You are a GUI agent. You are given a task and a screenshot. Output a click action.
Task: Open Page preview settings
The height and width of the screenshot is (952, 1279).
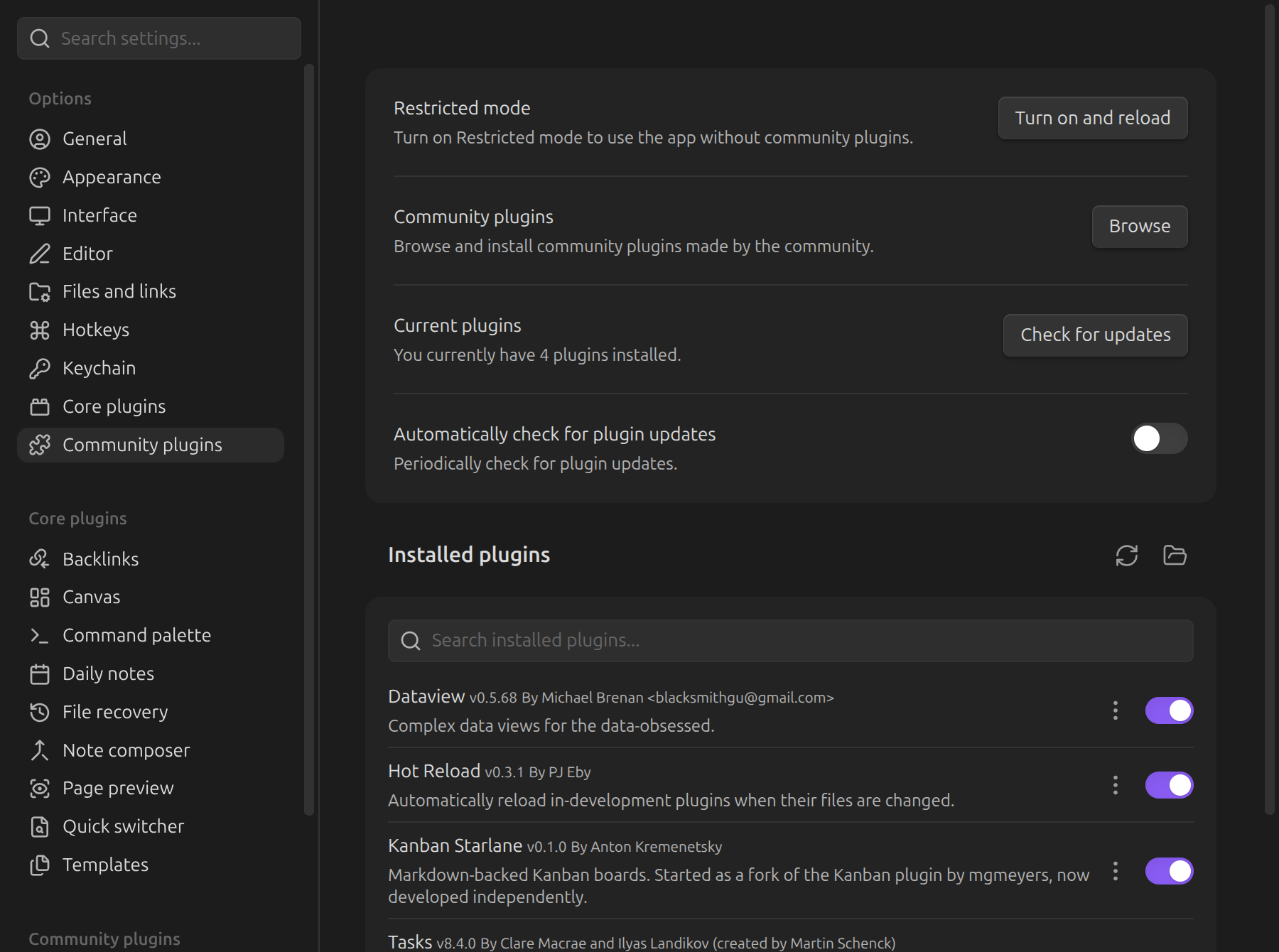coord(151,788)
